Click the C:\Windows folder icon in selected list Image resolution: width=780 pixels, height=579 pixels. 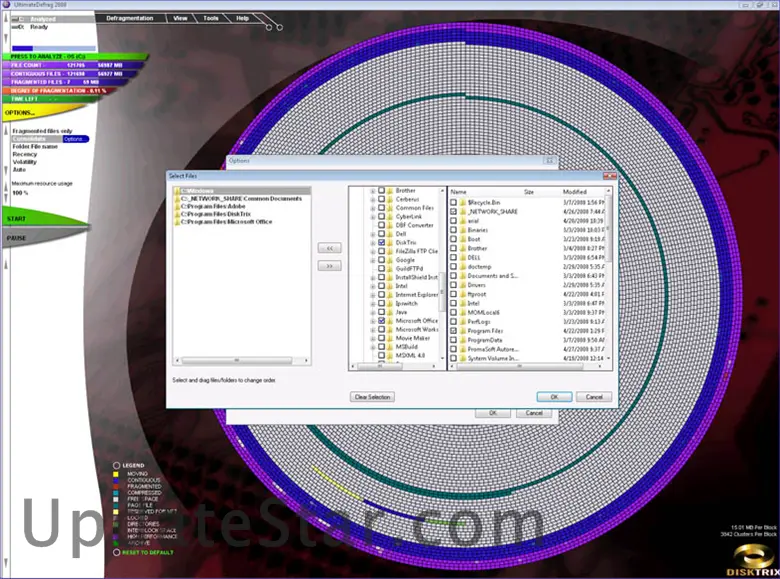tap(177, 190)
